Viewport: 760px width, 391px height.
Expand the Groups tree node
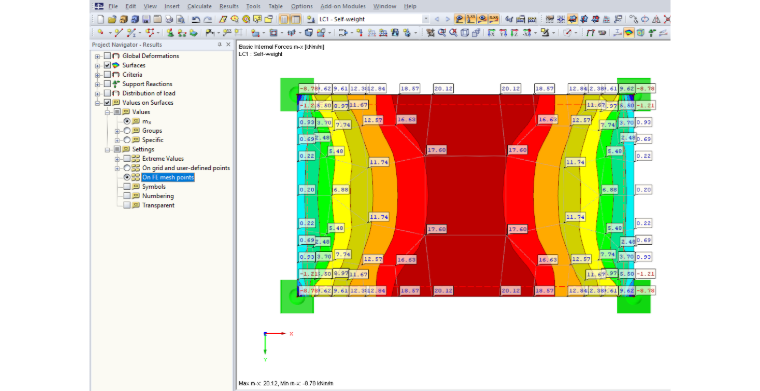point(117,131)
